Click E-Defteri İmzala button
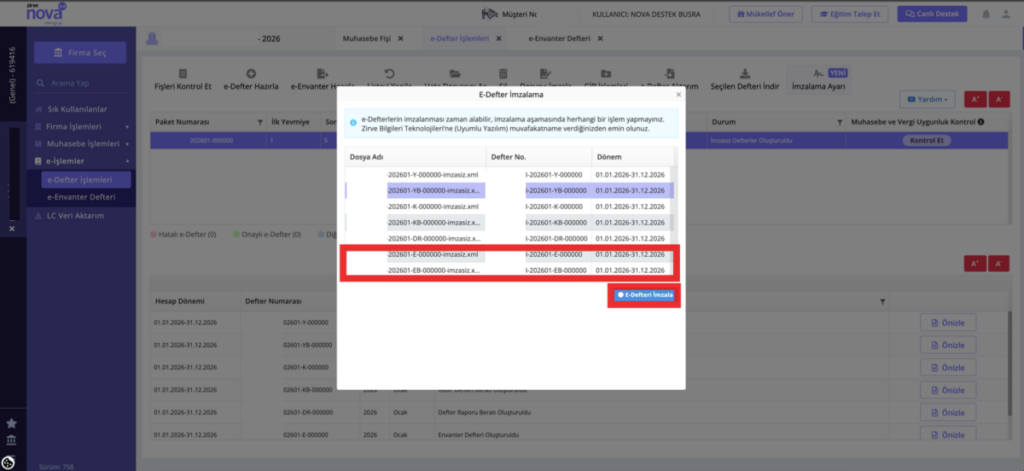1024x471 pixels. tap(645, 295)
